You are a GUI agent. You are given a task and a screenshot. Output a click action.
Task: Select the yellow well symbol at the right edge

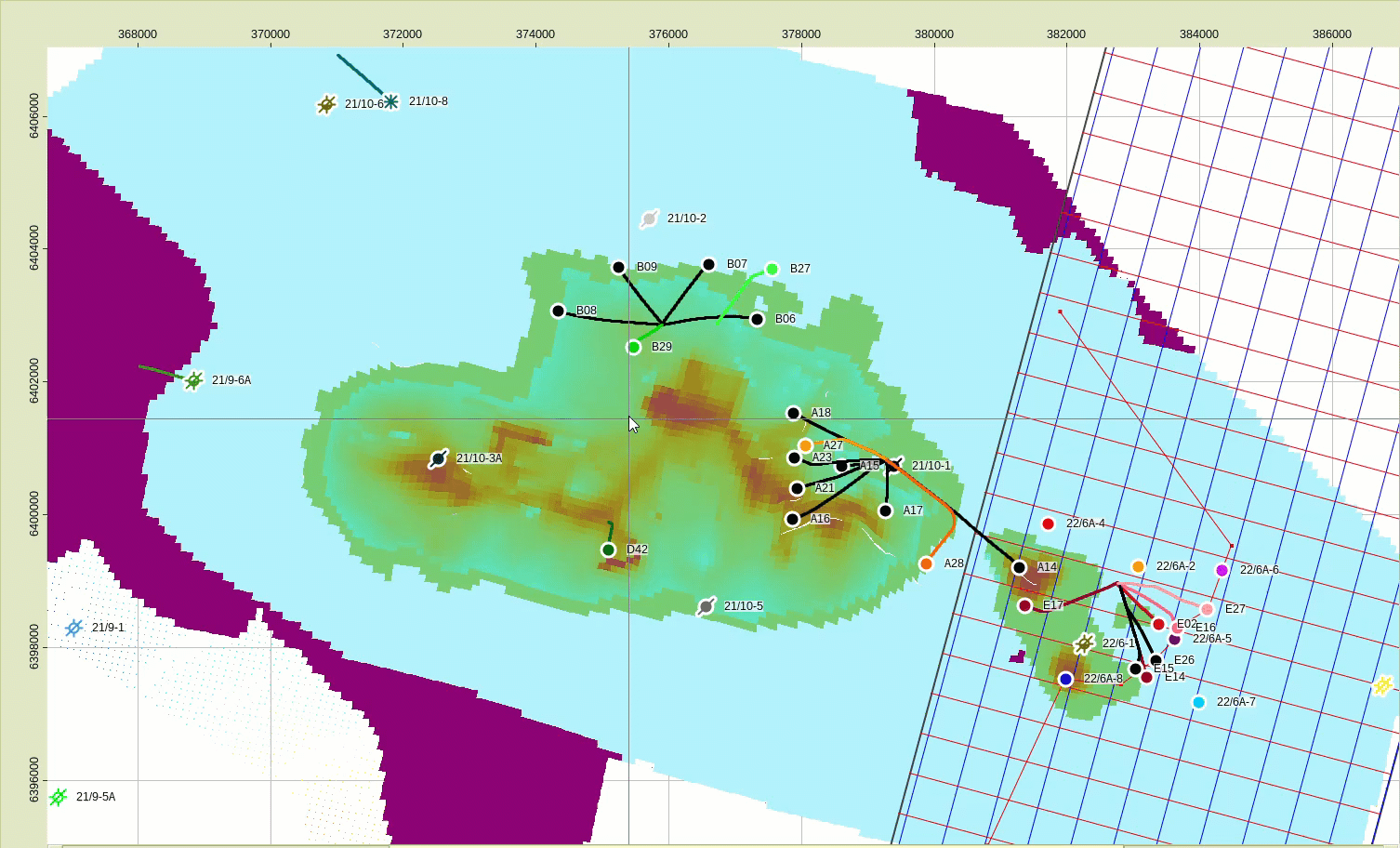1382,686
